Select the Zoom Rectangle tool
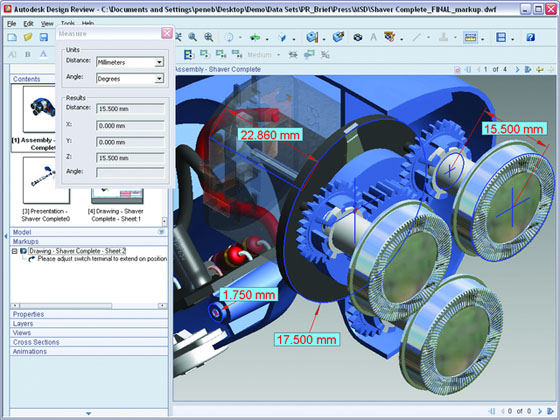 [x=209, y=37]
